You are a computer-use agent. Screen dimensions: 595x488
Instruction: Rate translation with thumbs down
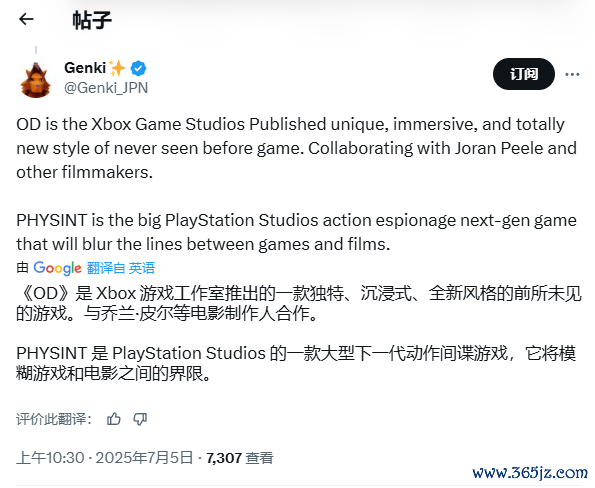(x=140, y=419)
